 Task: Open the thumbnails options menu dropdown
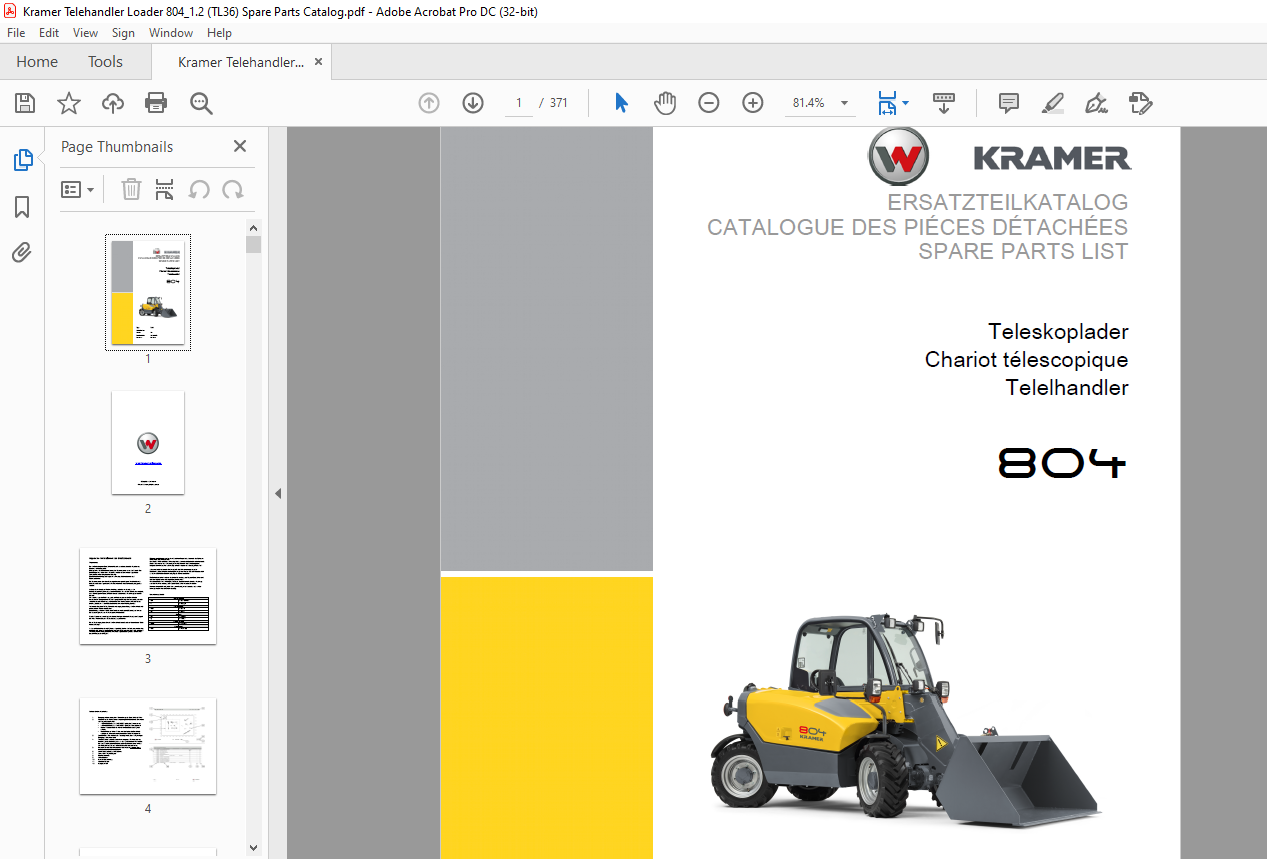(78, 189)
